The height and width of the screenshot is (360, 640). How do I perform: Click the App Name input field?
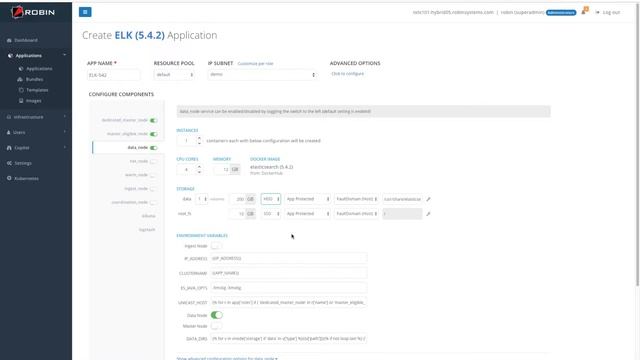[x=113, y=75]
